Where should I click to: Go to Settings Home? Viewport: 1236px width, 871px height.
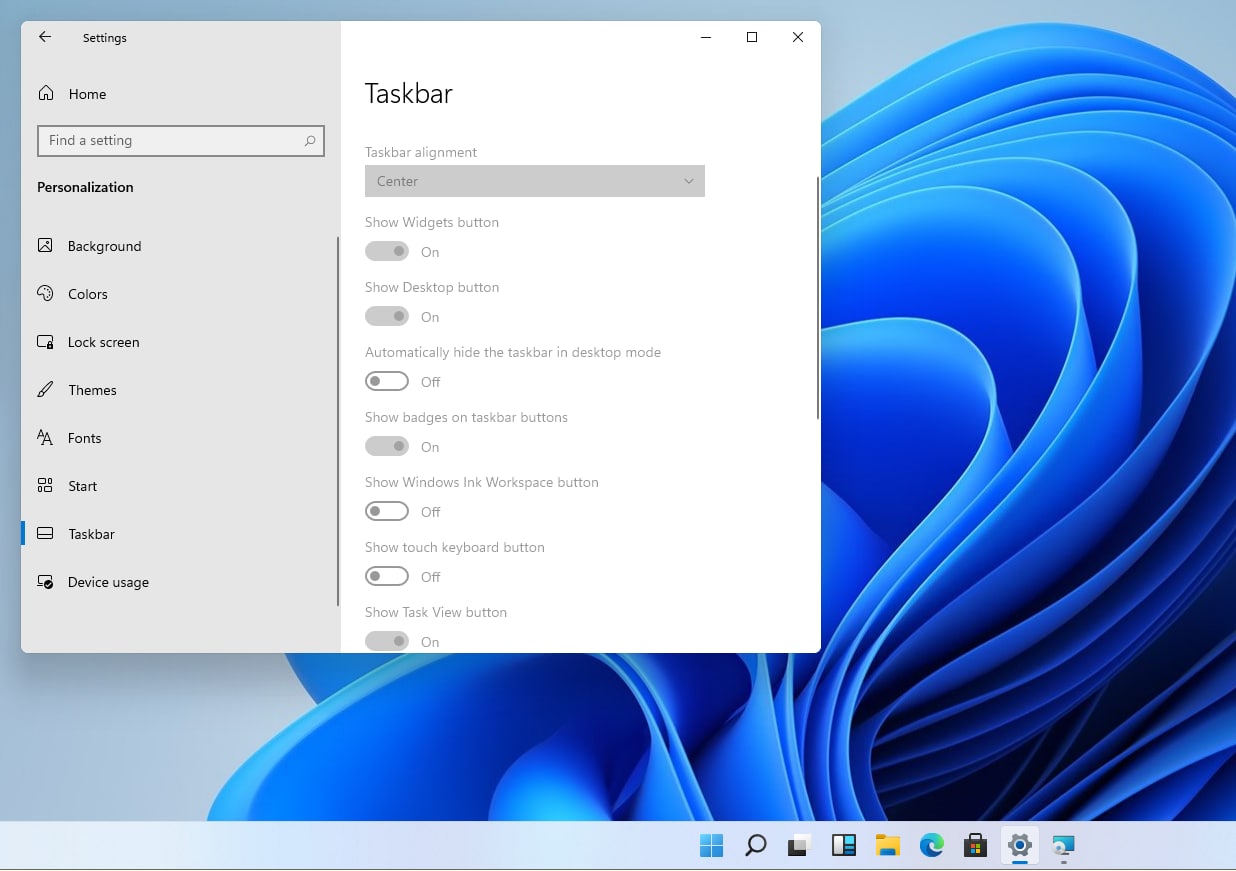coord(180,94)
